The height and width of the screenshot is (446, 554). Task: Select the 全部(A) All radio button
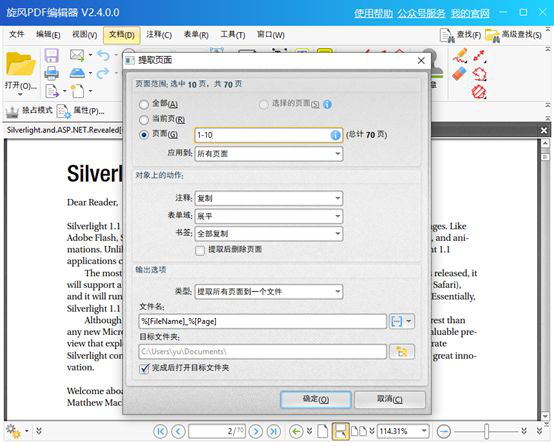pyautogui.click(x=144, y=104)
